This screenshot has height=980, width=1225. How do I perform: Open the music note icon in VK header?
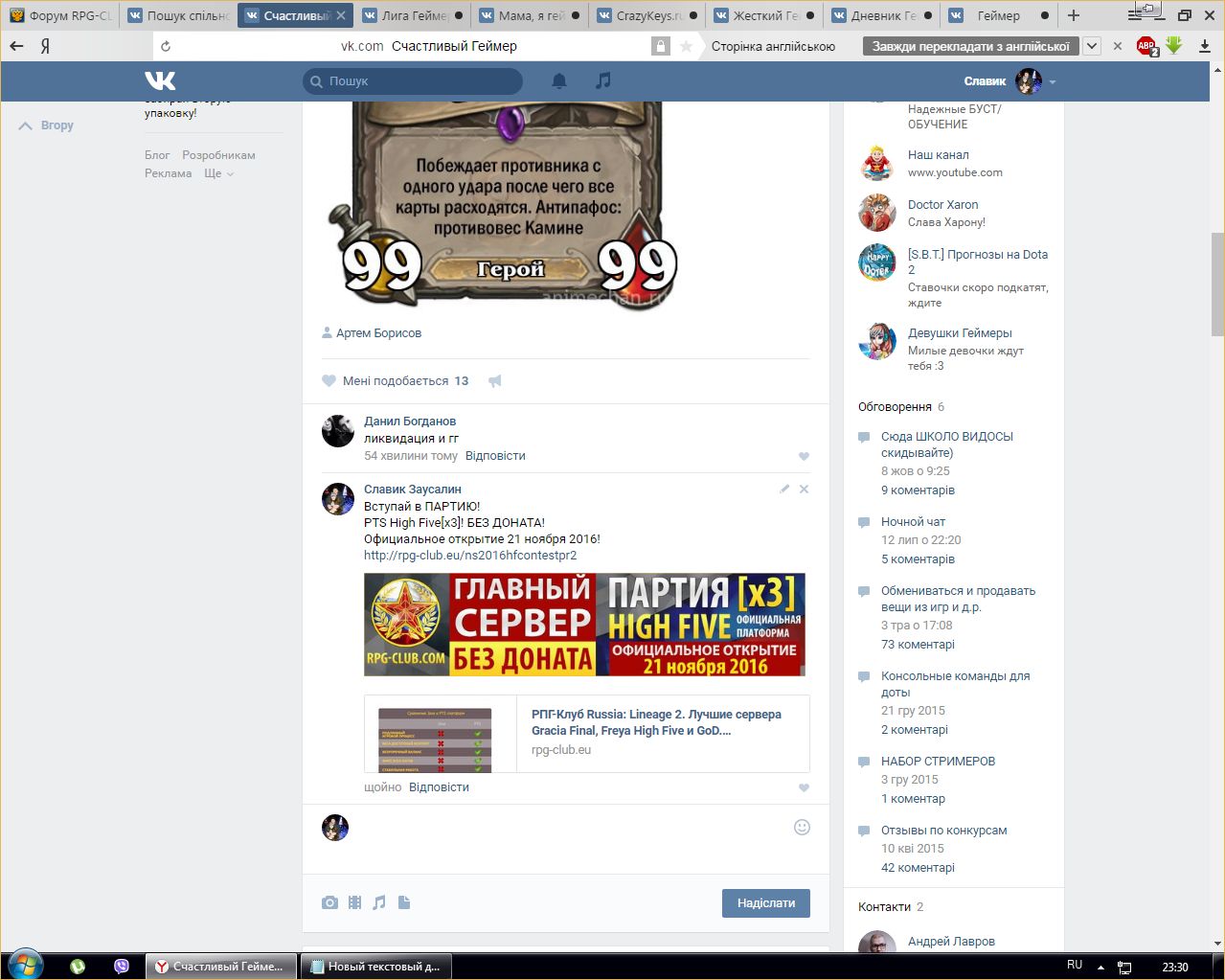point(602,81)
